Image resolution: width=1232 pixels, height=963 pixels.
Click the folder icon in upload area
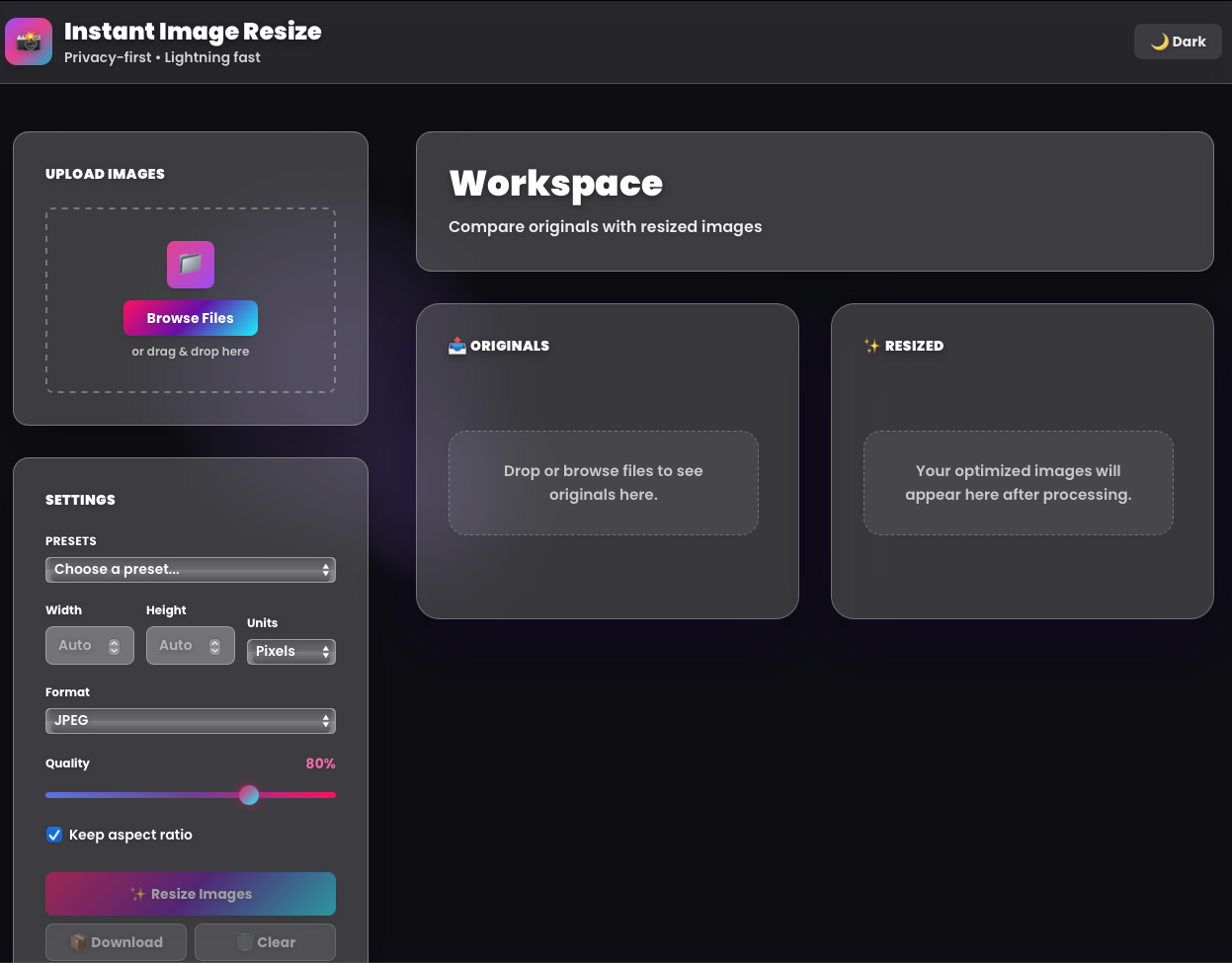coord(191,265)
